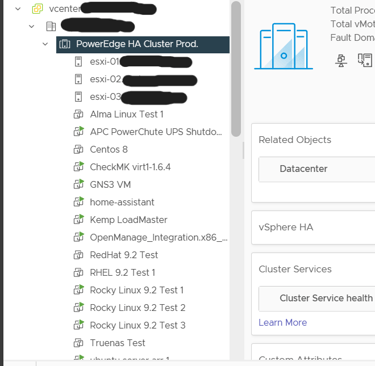Select the PowerEdge HA Cluster Prod. item
Screen dimensions: 375x366
click(143, 44)
